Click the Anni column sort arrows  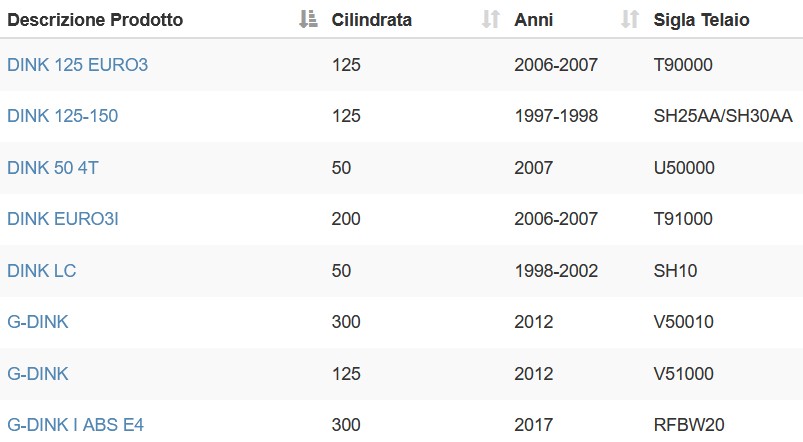tap(630, 19)
